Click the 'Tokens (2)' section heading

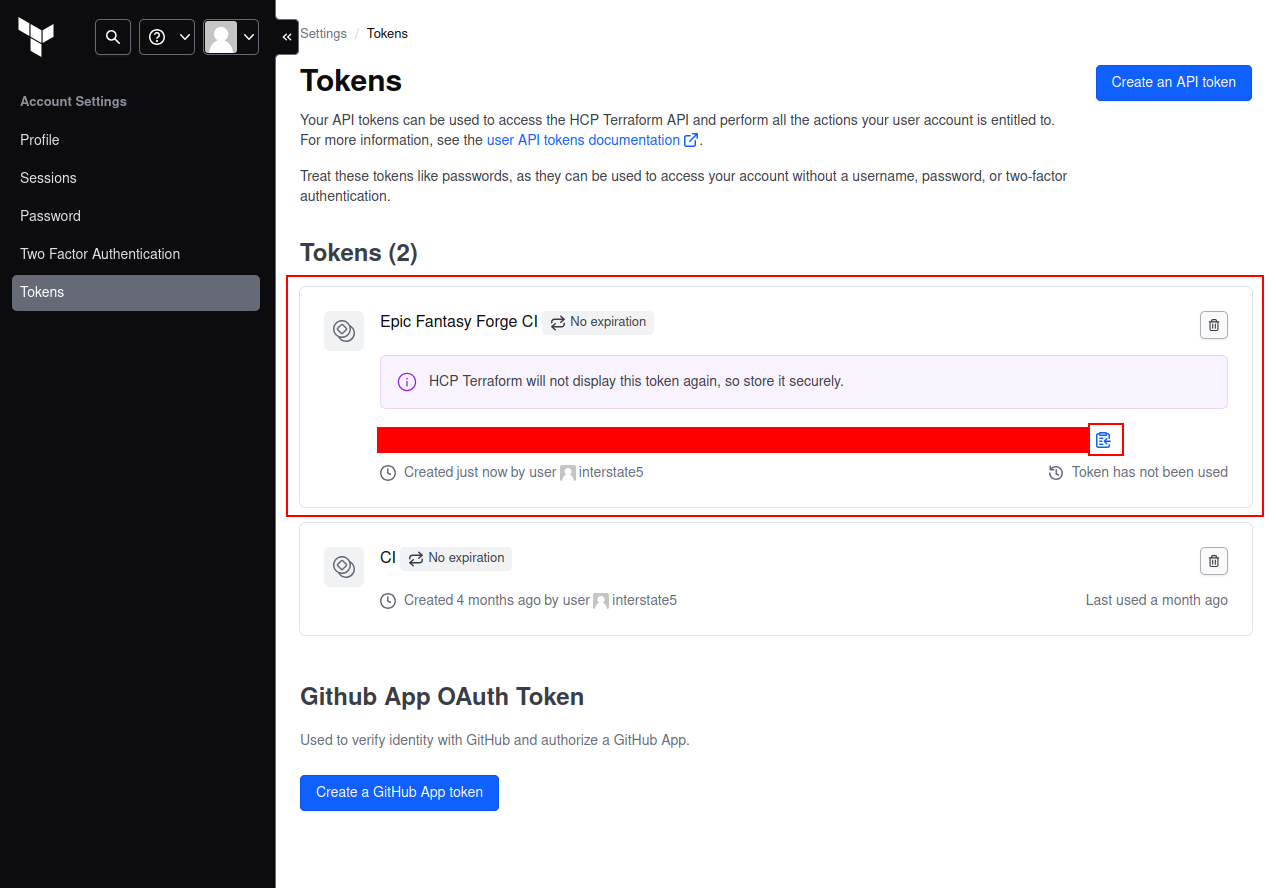pyautogui.click(x=359, y=253)
